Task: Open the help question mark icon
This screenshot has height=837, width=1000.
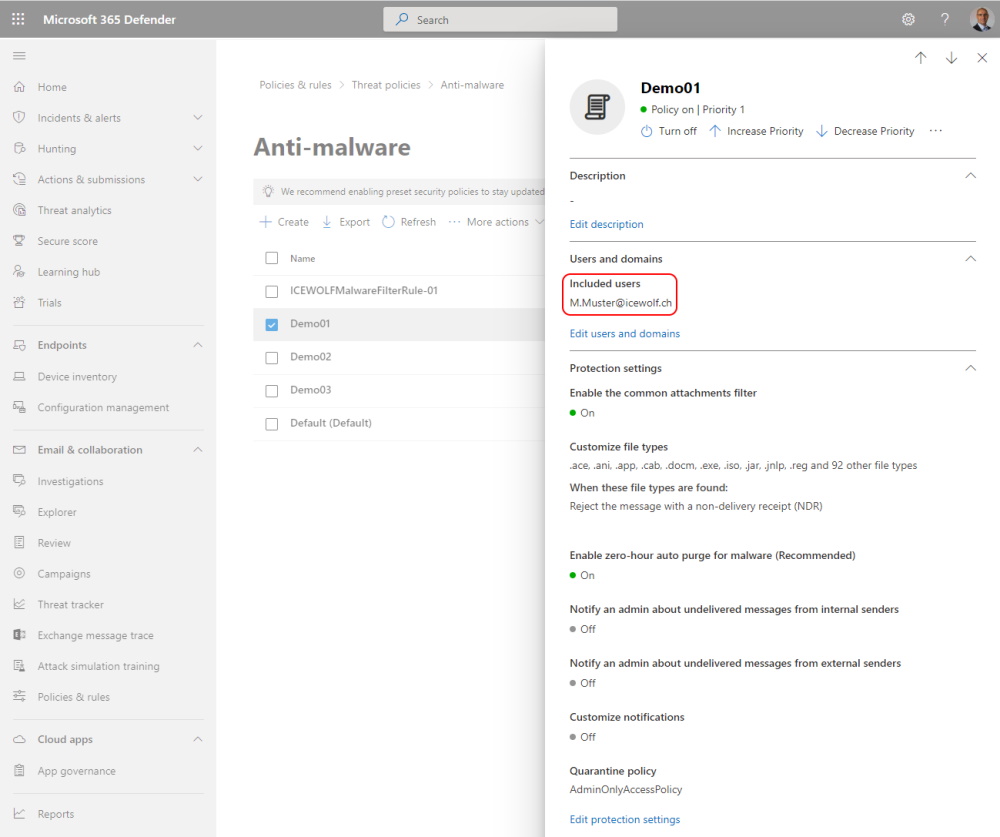Action: (x=945, y=19)
